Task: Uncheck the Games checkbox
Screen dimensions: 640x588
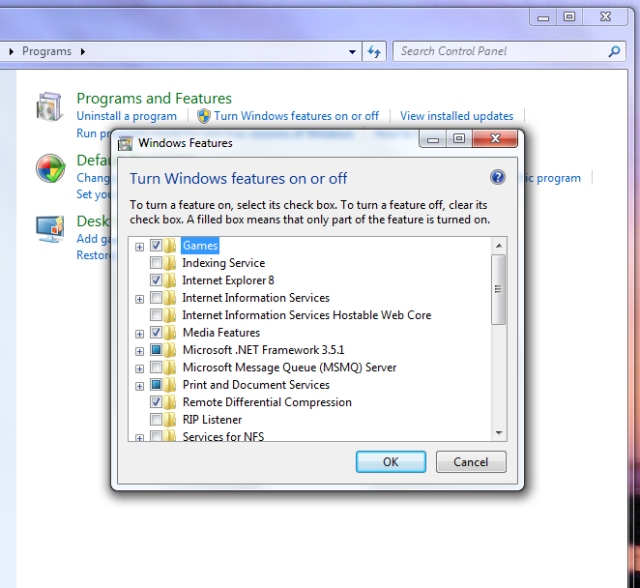Action: pos(156,245)
